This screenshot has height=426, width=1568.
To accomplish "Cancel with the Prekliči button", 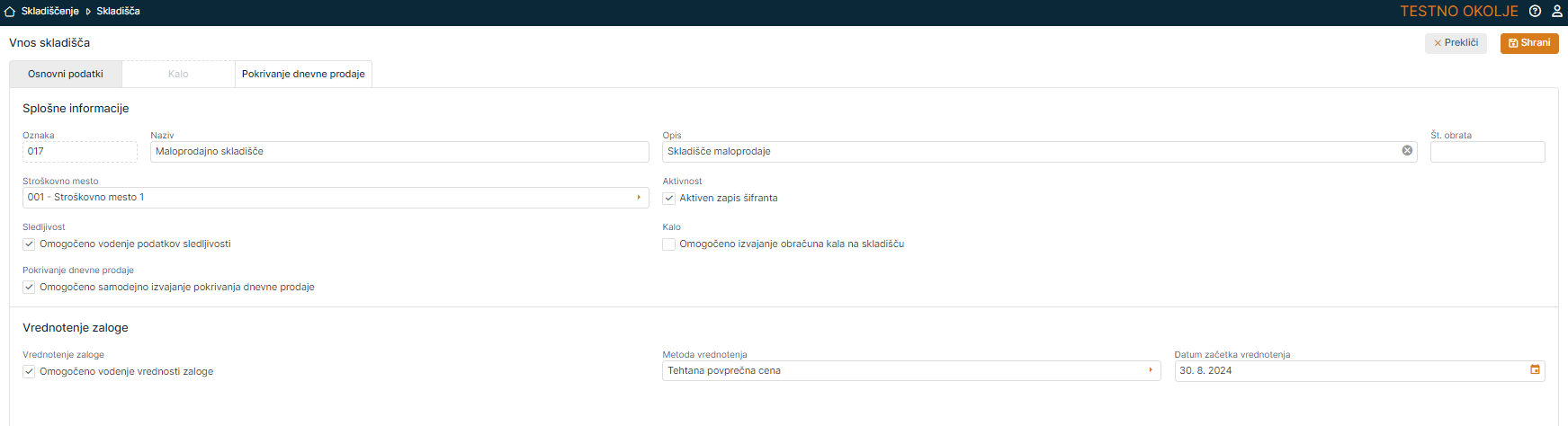I will 1456,43.
